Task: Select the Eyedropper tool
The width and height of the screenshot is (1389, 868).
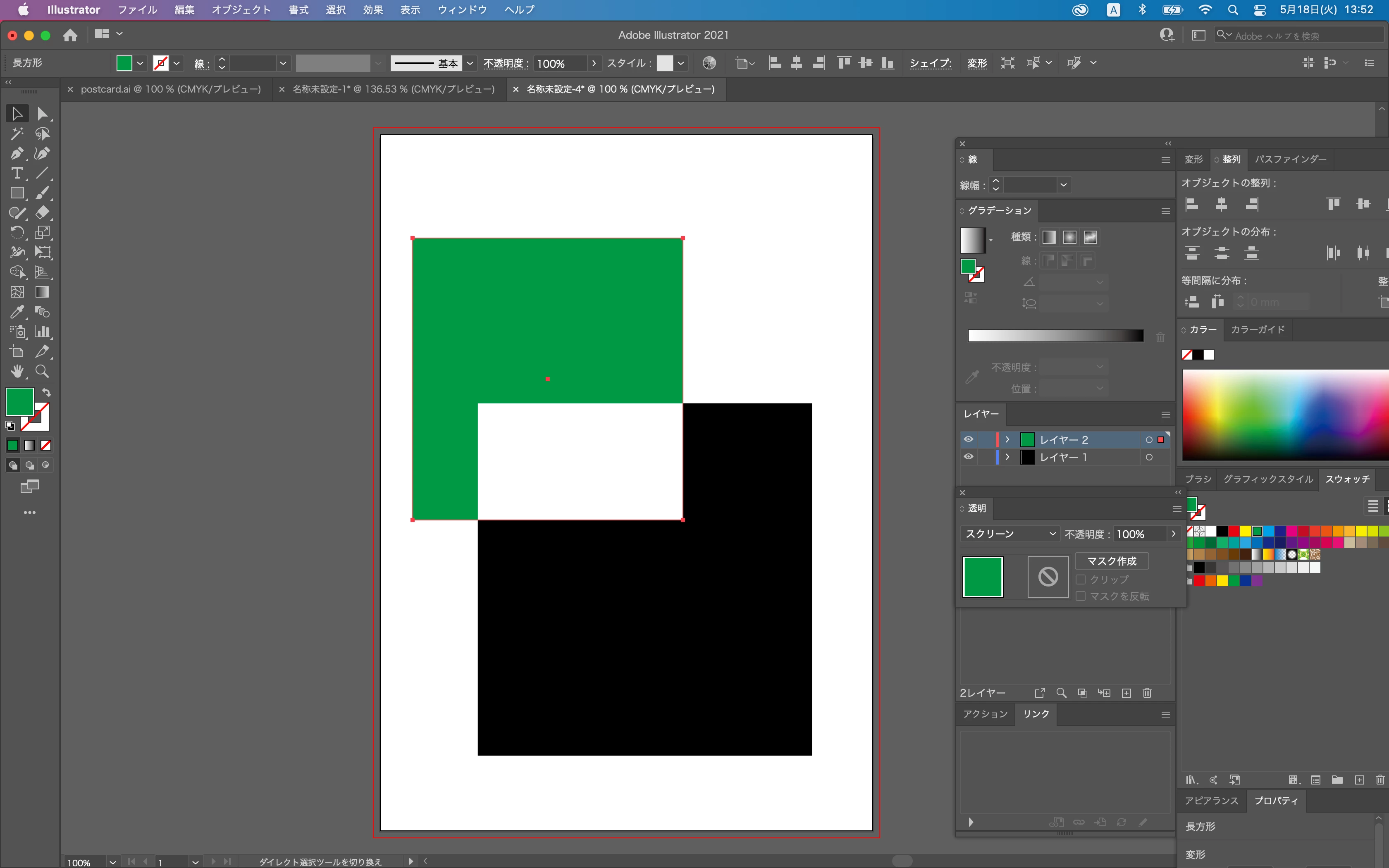Action: coord(17,312)
